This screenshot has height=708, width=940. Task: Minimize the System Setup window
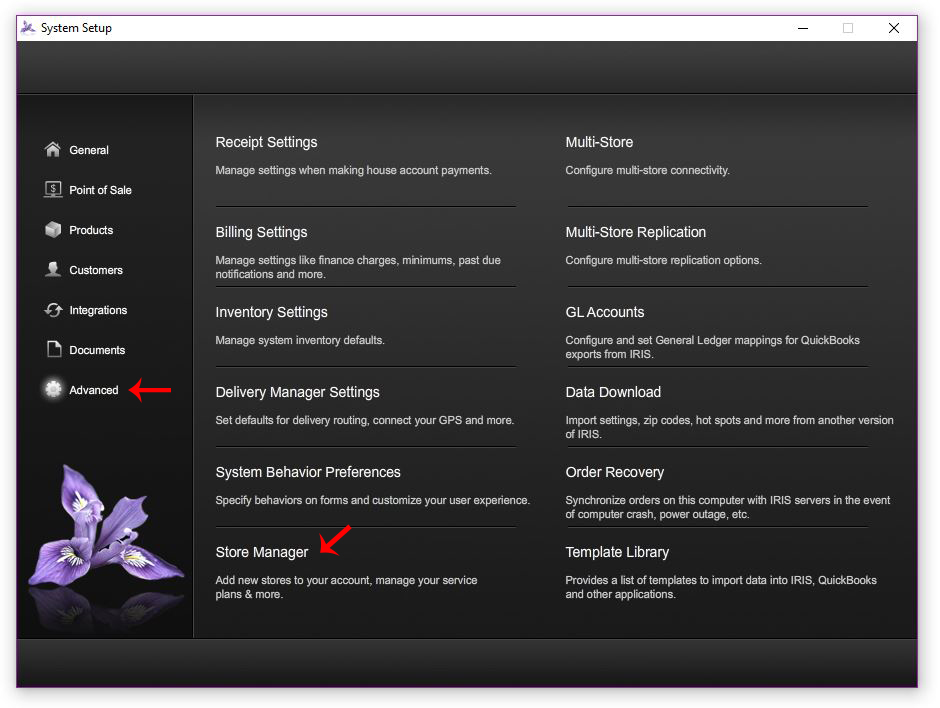tap(803, 28)
